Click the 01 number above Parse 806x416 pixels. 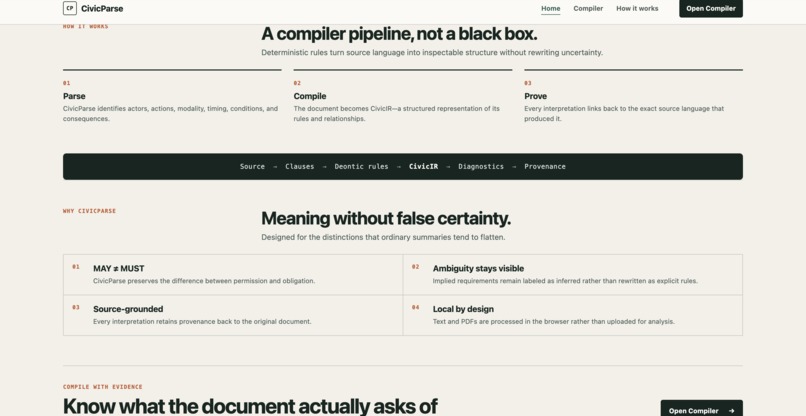67,83
